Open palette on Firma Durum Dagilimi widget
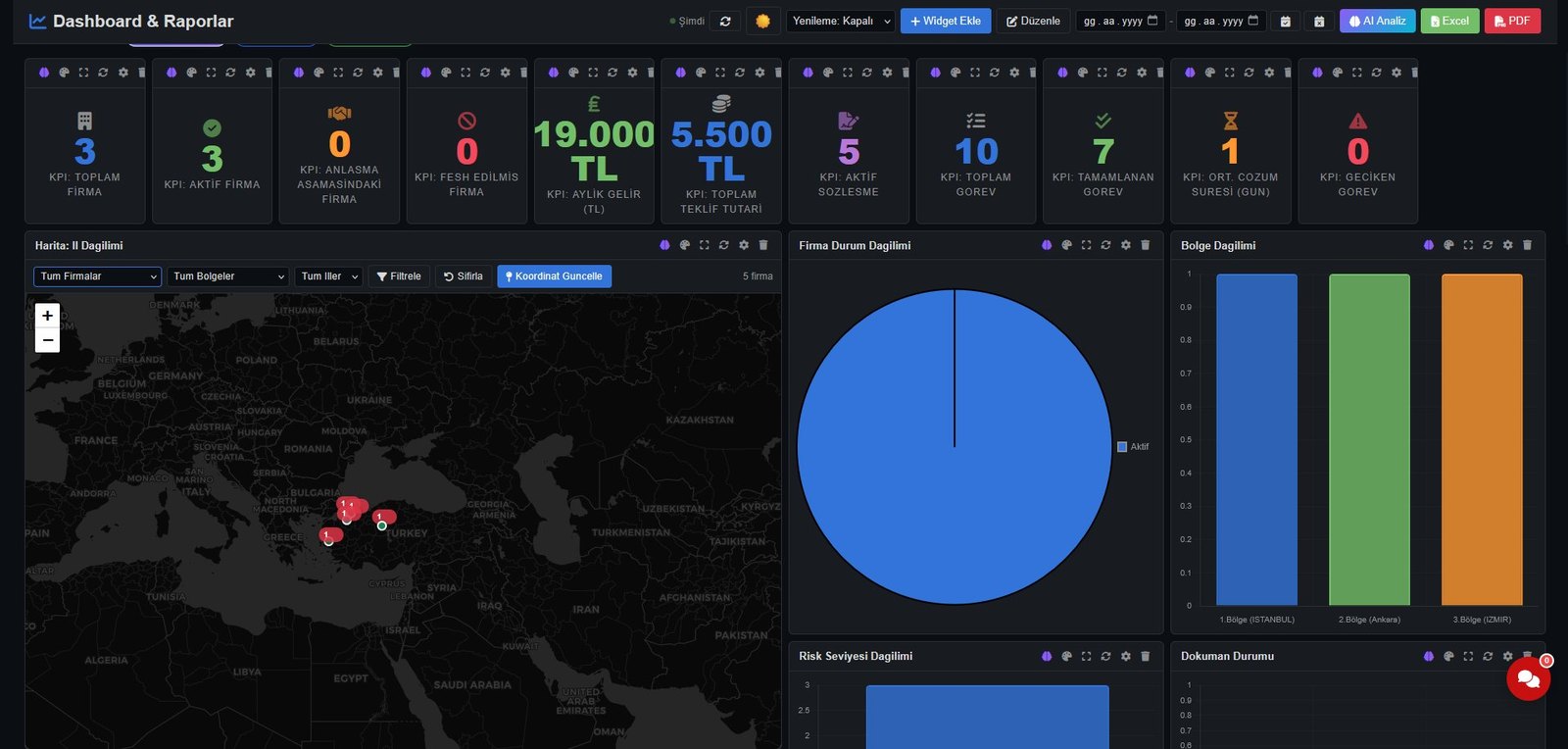 [1066, 245]
